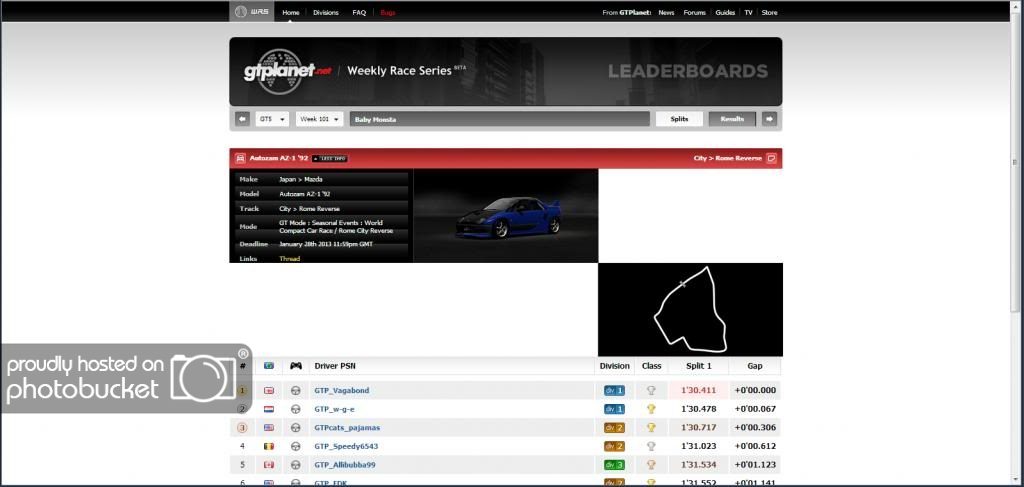Screen dimensions: 1024x487
Task: Click the flag icon in GTPcats_pajamas row
Action: pos(268,428)
